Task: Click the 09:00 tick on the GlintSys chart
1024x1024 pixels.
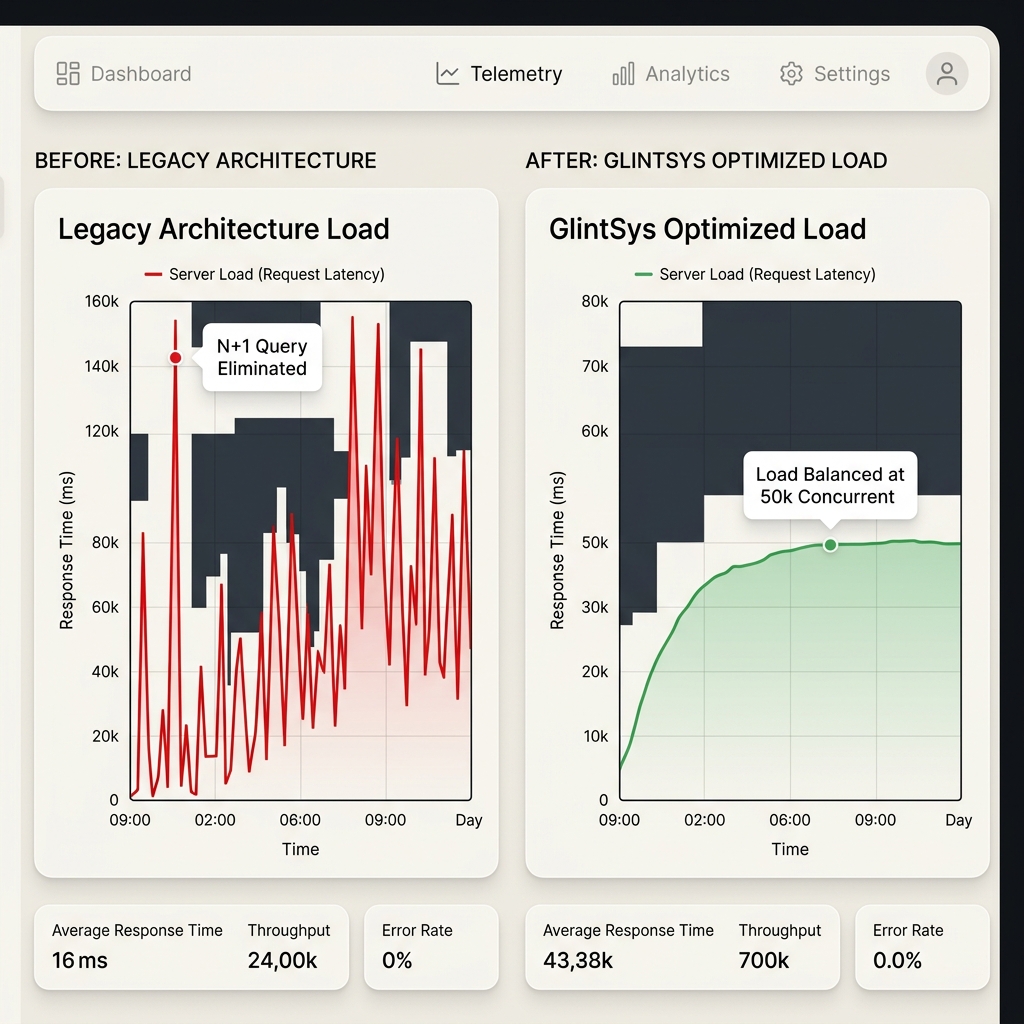Action: [620, 820]
